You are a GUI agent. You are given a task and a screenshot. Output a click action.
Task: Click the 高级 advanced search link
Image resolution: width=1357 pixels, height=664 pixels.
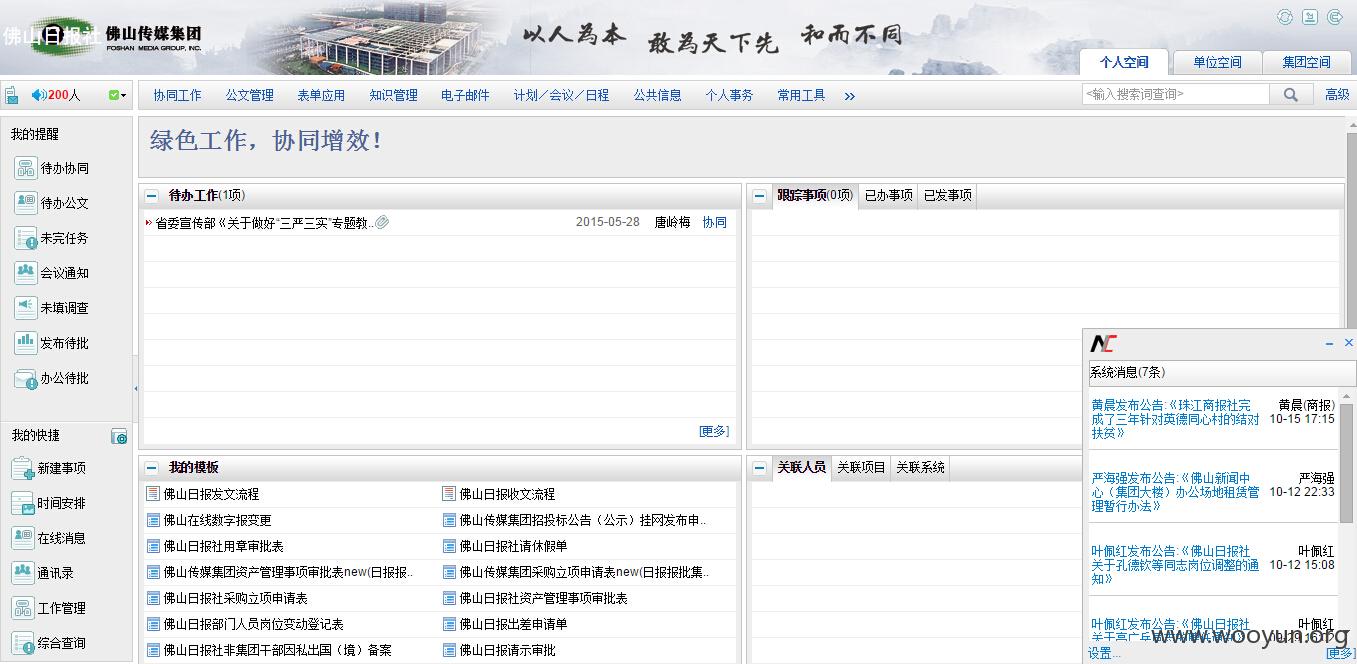(1337, 95)
